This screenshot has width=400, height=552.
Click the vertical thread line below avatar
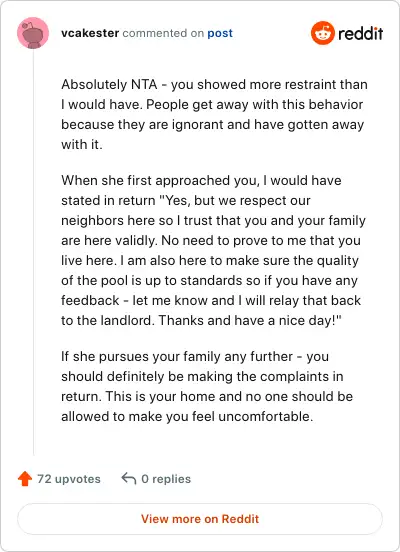click(x=33, y=252)
